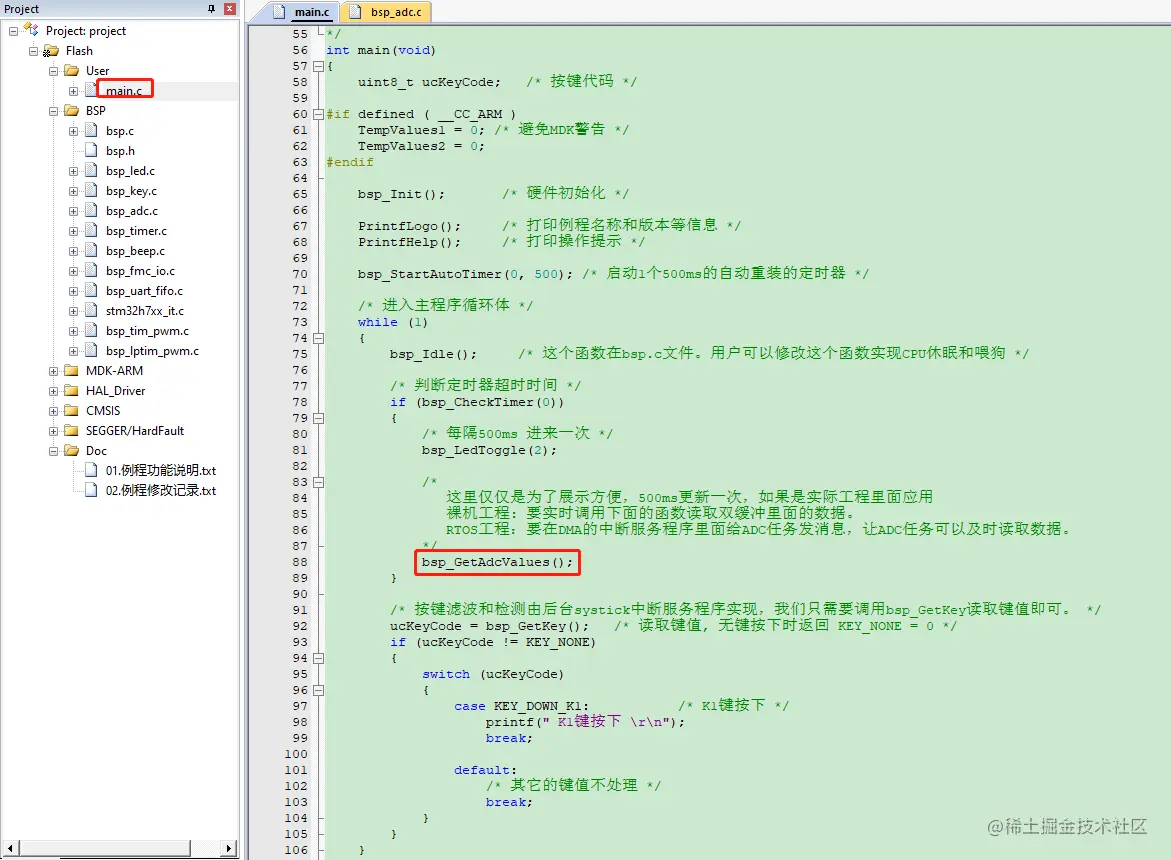
Task: Click the BSP folder icon
Action: (x=72, y=110)
